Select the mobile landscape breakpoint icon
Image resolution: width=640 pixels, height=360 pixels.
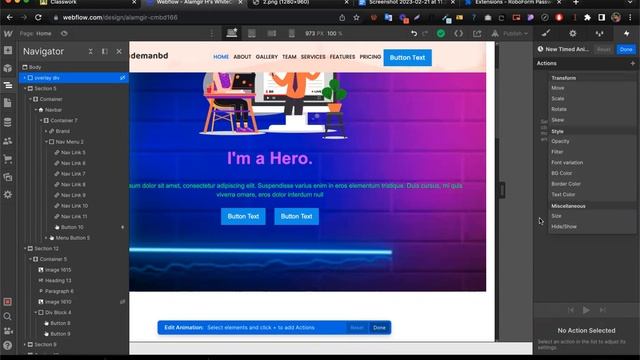coord(272,33)
